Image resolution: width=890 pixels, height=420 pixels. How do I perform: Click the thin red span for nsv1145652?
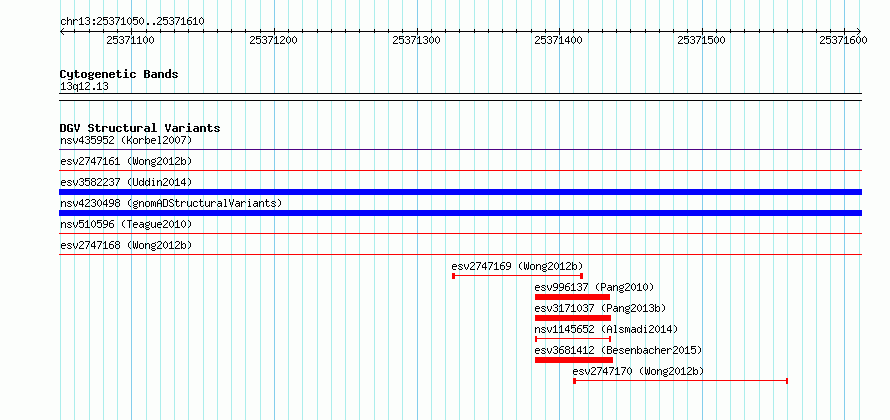tap(573, 339)
